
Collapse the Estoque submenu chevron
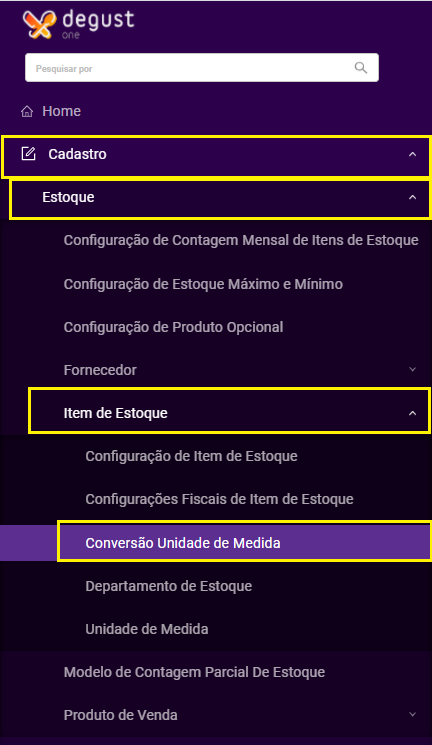(413, 198)
